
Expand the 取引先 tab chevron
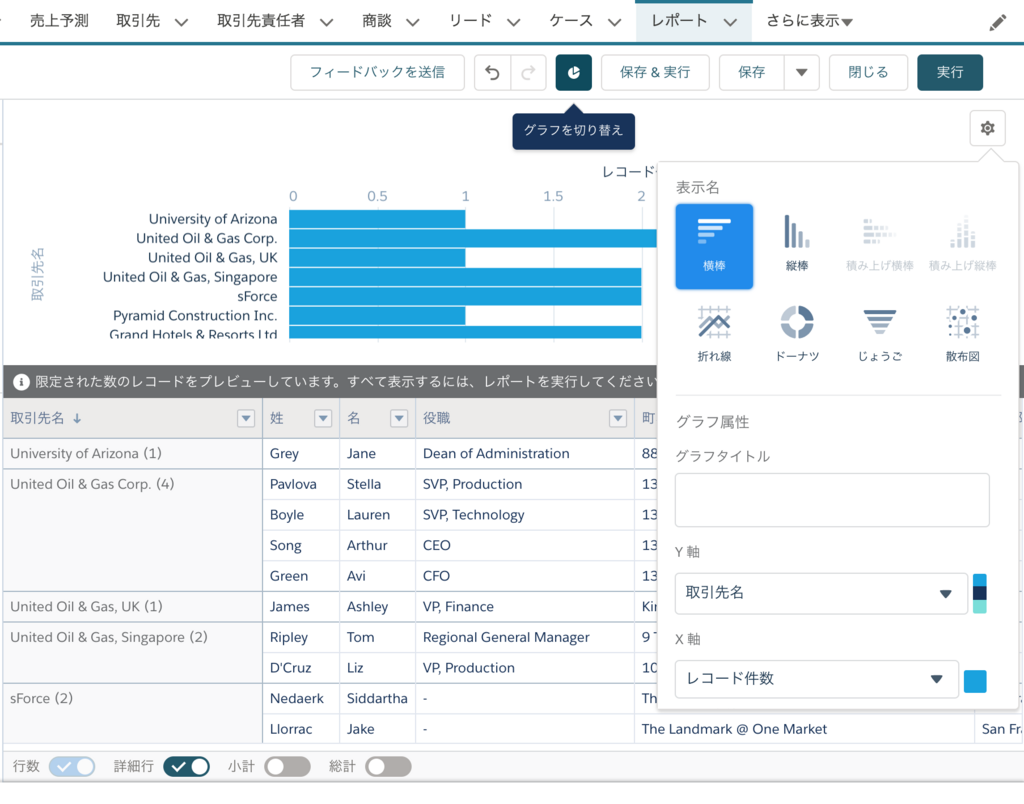point(182,23)
